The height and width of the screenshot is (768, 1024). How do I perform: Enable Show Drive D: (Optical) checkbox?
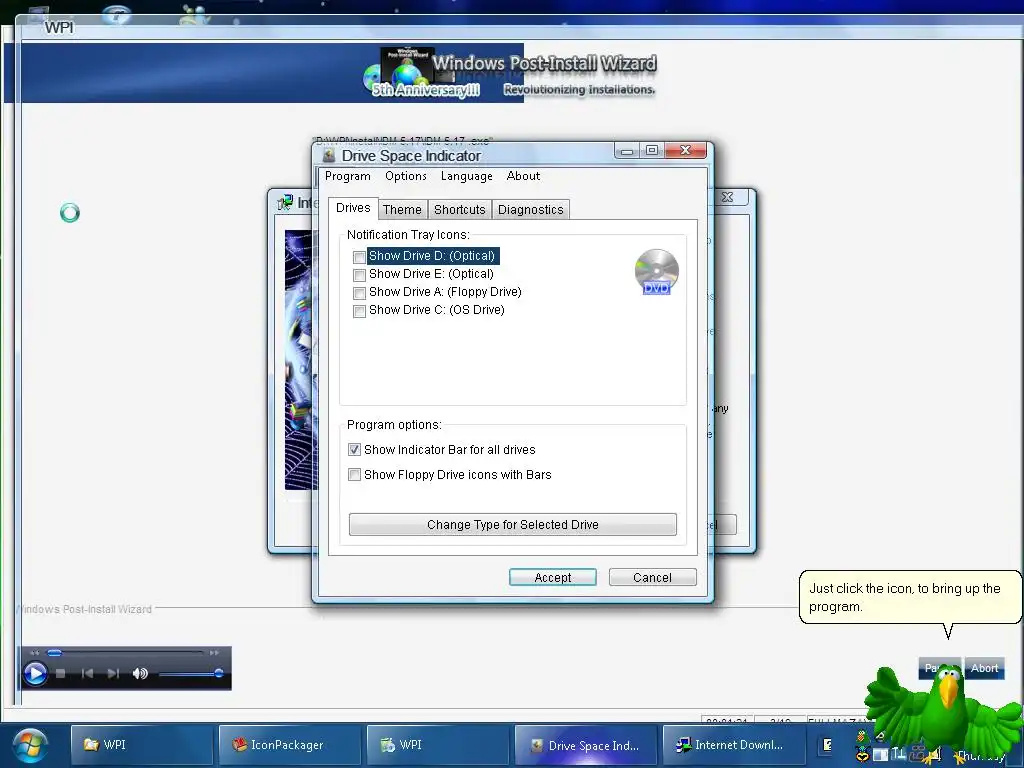tap(359, 257)
